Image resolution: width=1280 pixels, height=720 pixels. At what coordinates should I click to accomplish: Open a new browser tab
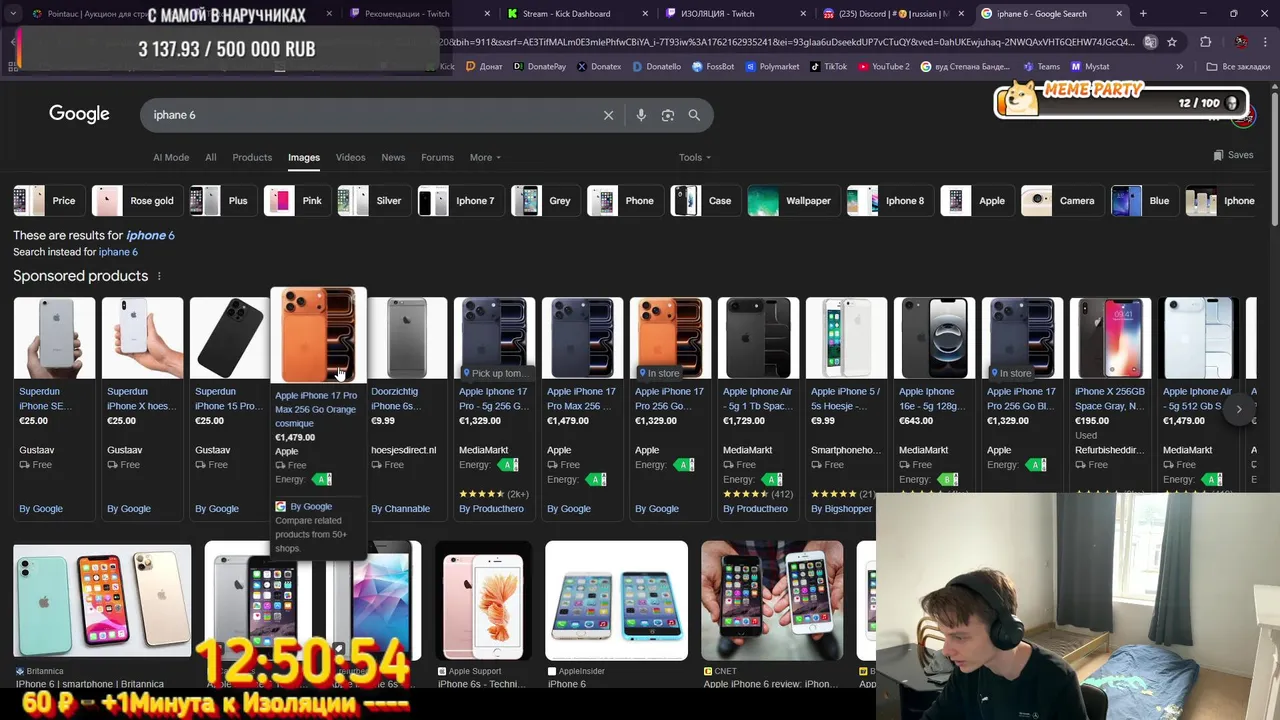pyautogui.click(x=1143, y=14)
